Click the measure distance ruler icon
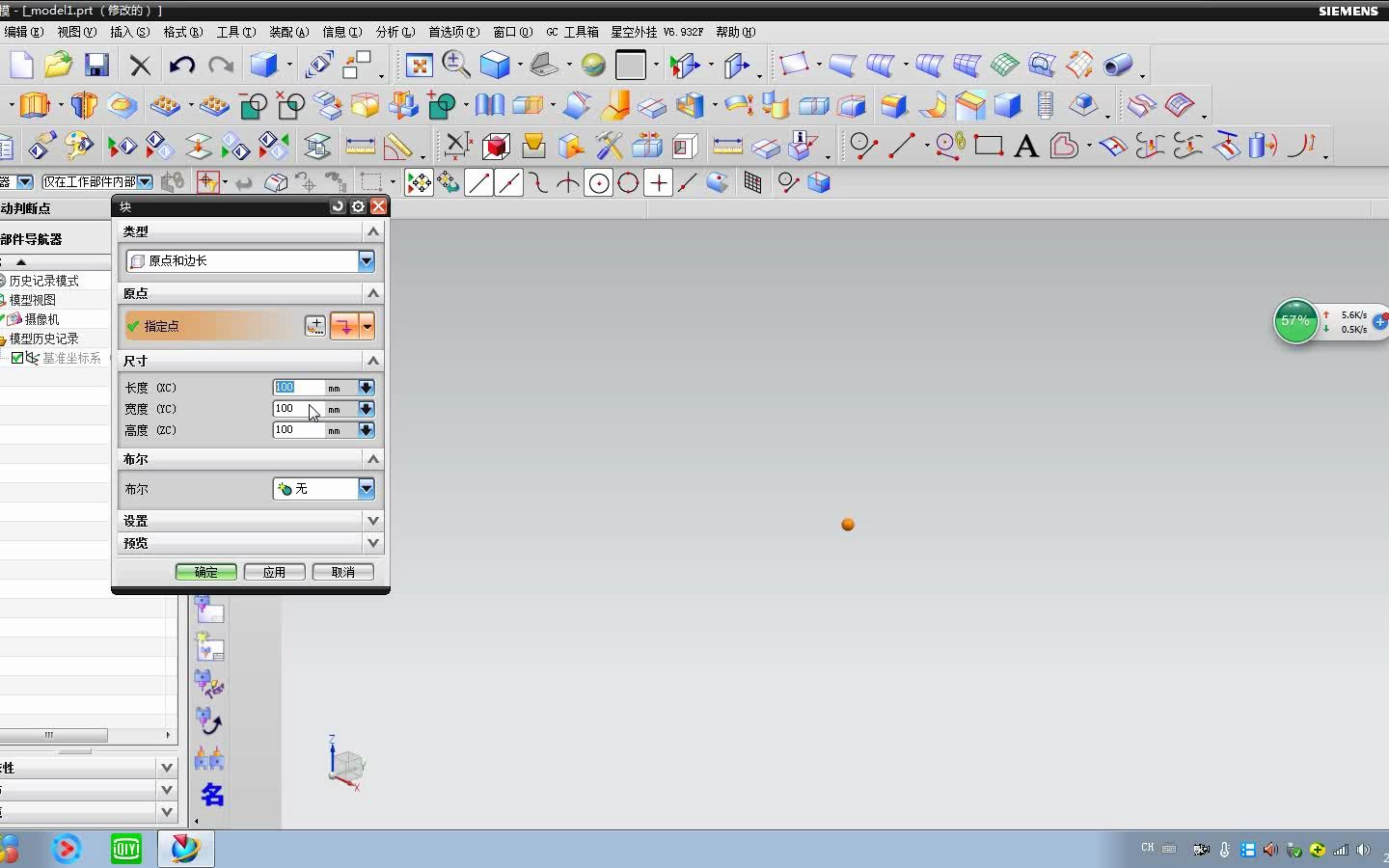The image size is (1389, 868). (360, 146)
